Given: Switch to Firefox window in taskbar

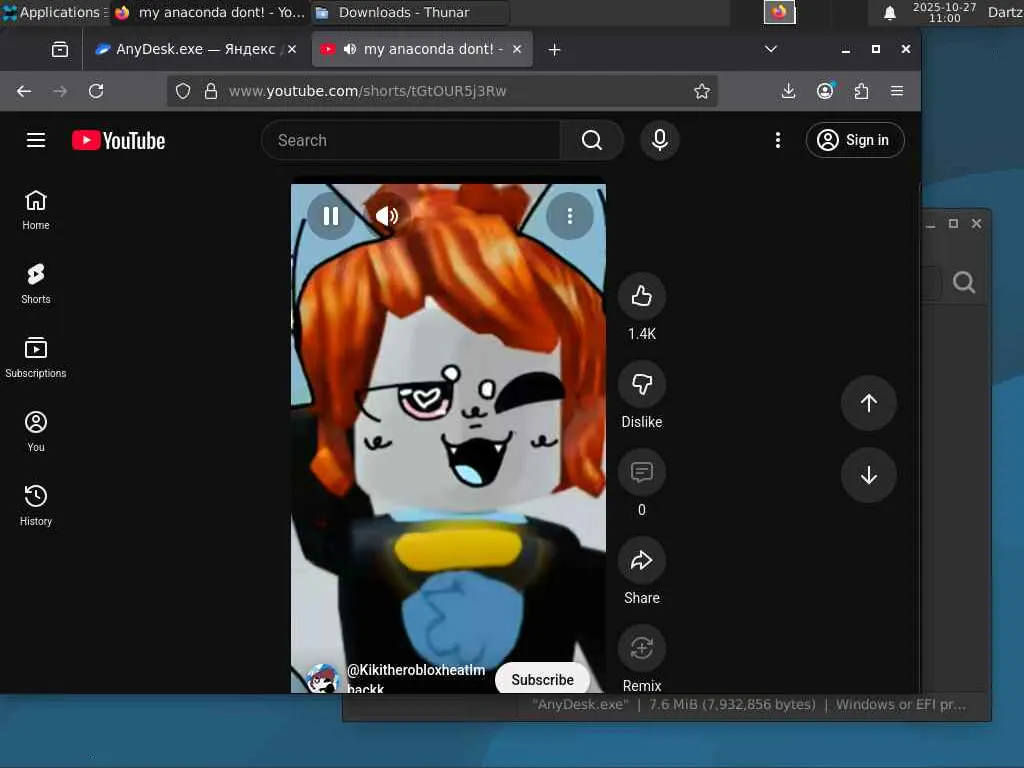Looking at the screenshot, I should tap(211, 12).
